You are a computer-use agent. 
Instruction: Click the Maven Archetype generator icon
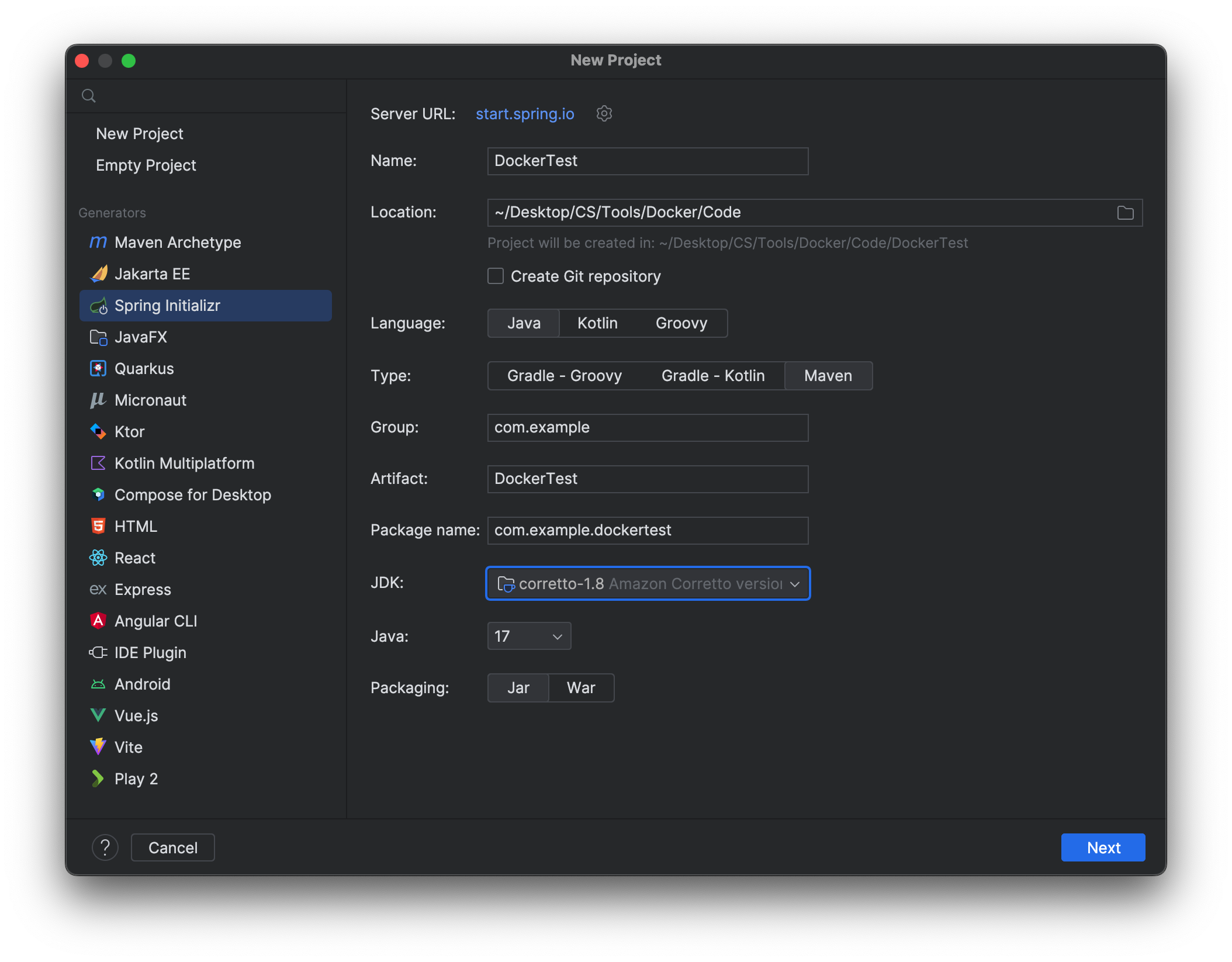pos(98,242)
